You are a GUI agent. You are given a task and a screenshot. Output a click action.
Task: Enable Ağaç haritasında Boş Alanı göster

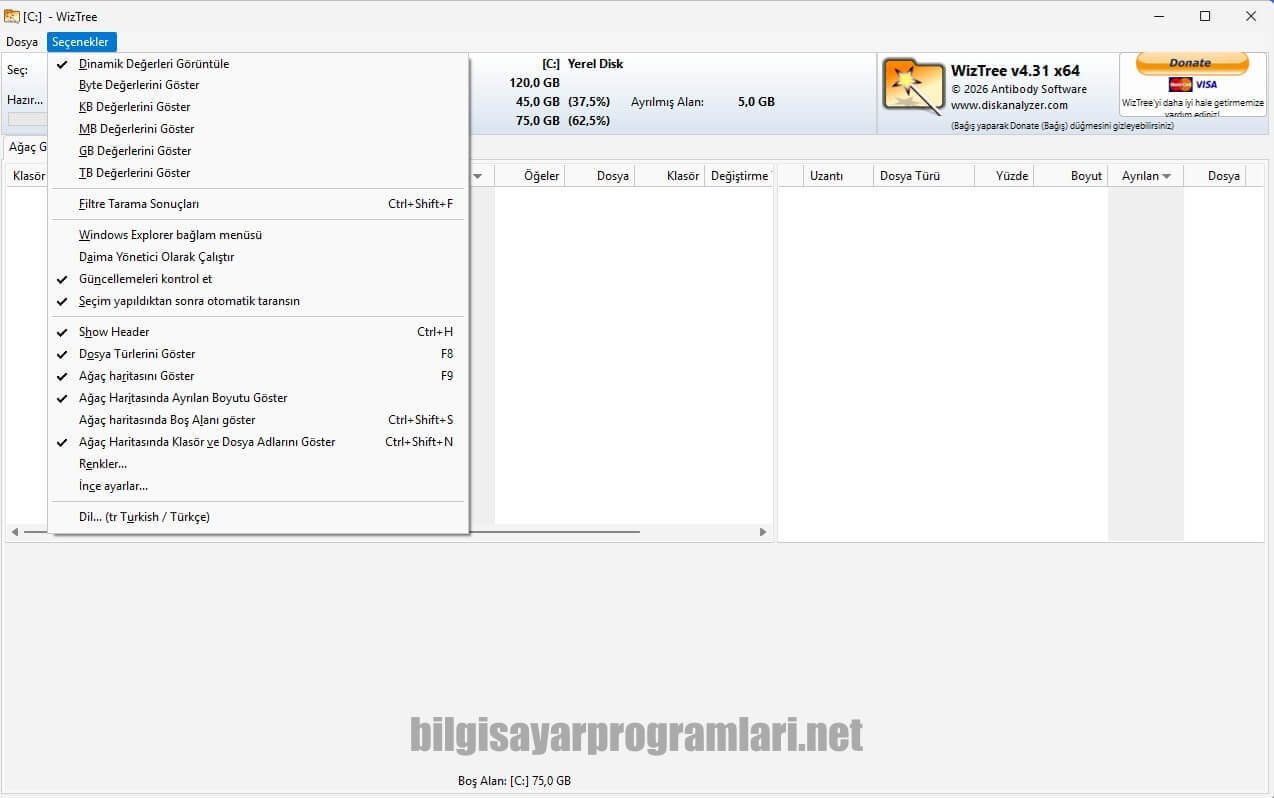coord(258,420)
